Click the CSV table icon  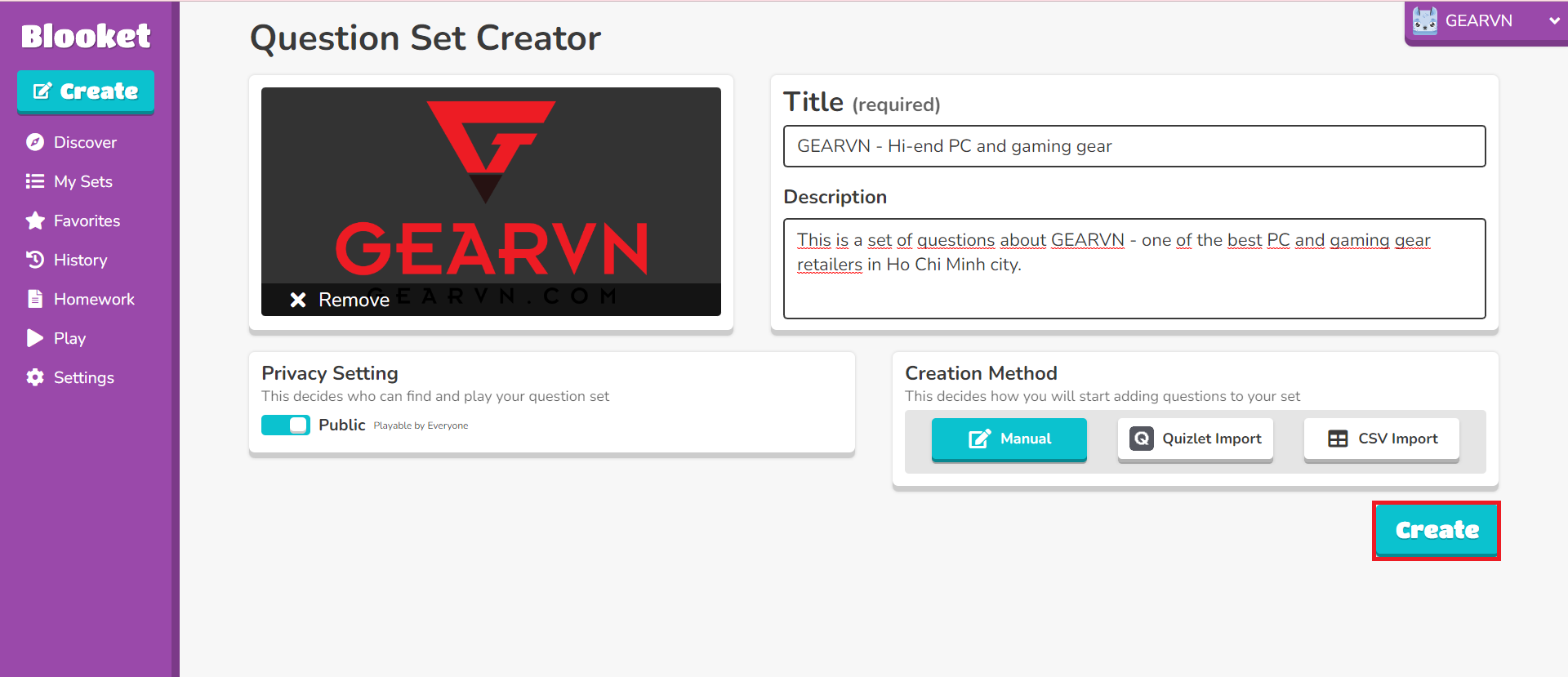1338,439
